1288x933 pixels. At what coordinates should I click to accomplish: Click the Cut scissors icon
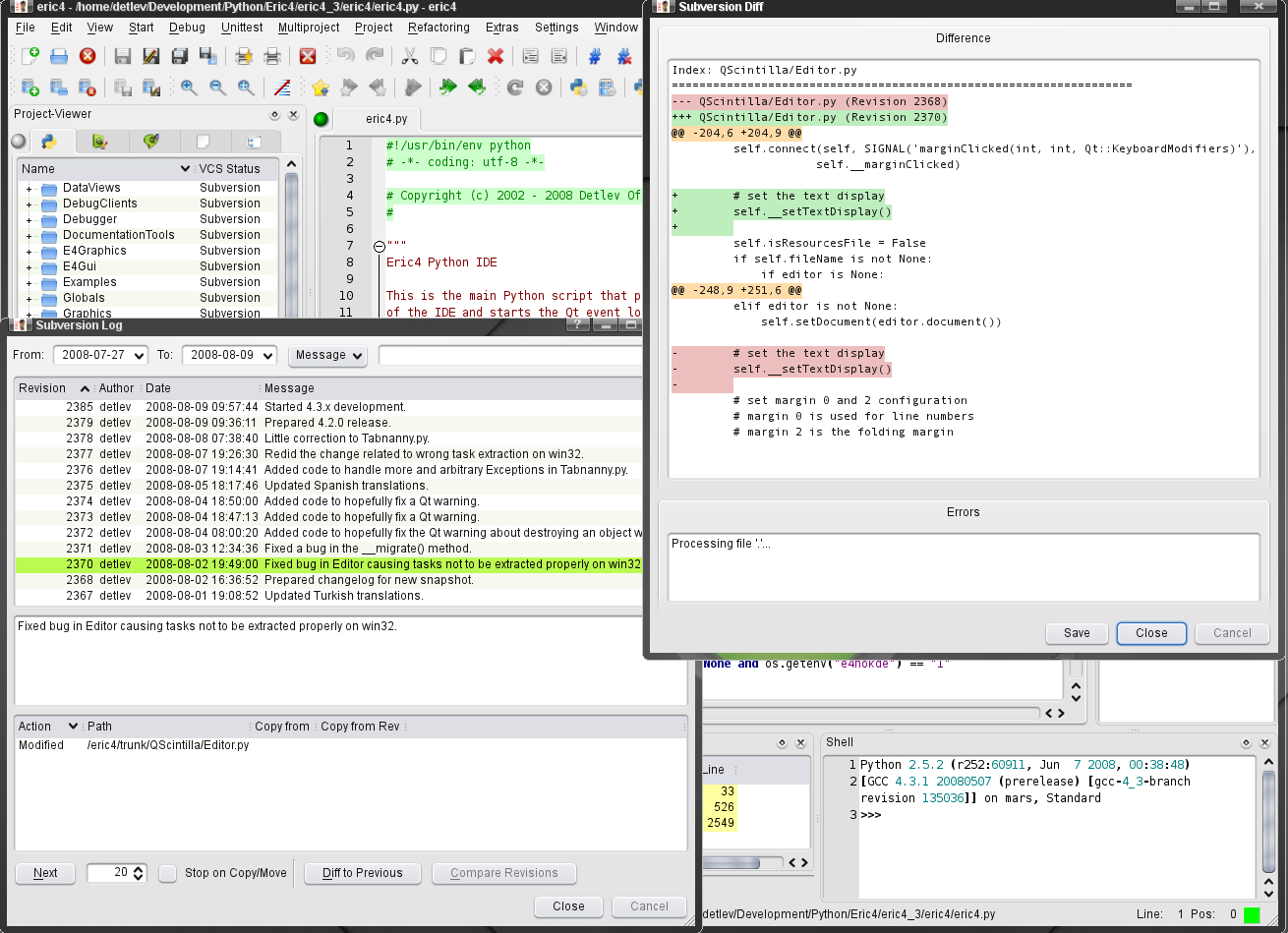[x=410, y=57]
